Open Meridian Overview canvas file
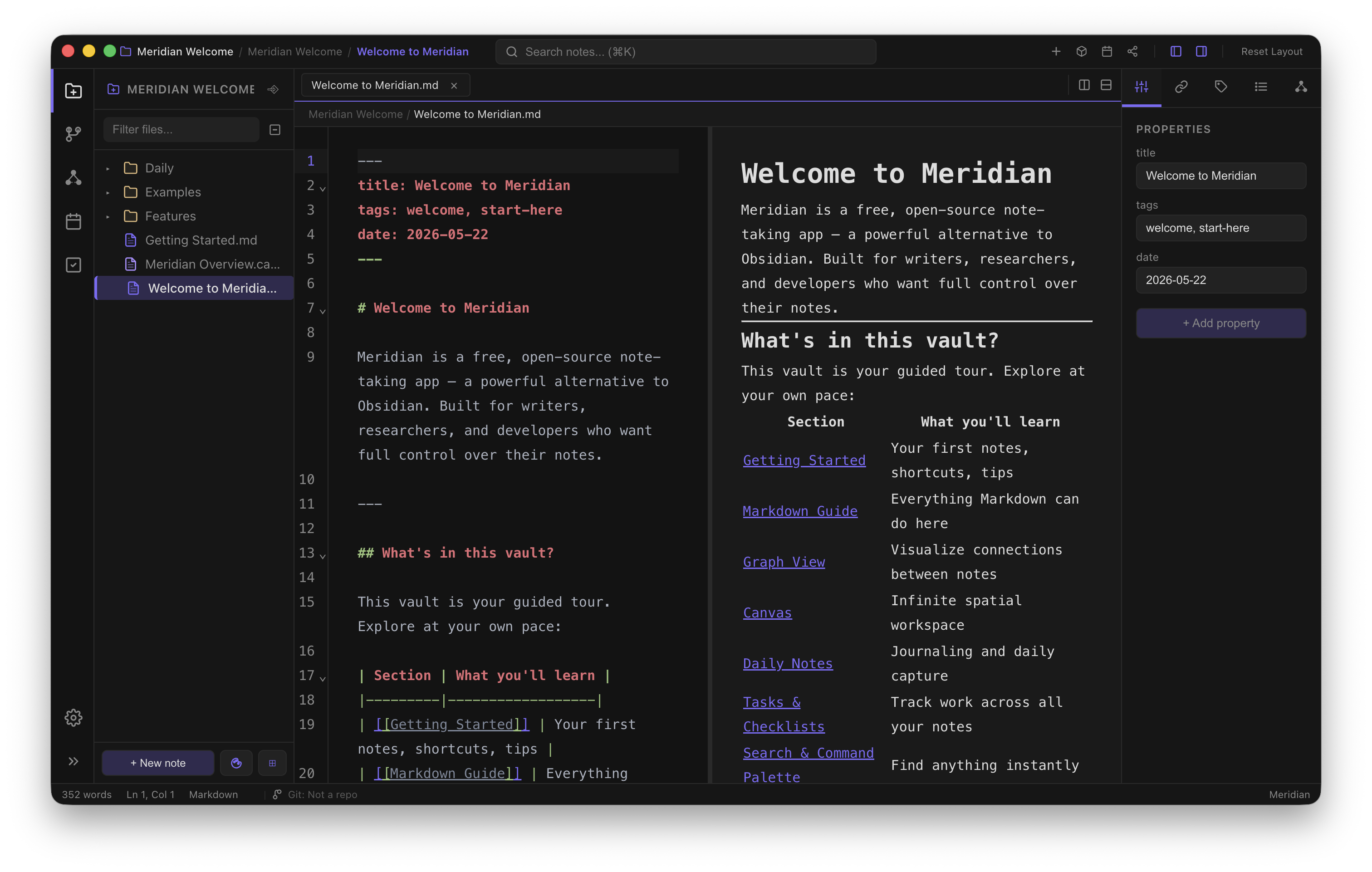Viewport: 1372px width, 872px height. 194,264
